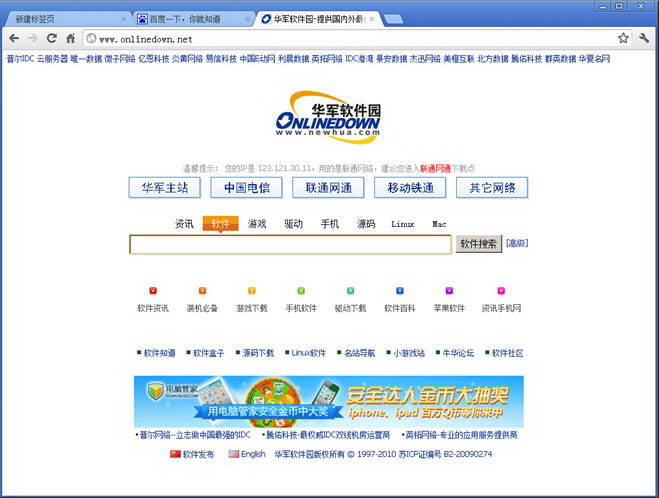The width and height of the screenshot is (659, 498).
Task: Open the 唯一数据 top sponsor link
Action: tap(86, 59)
